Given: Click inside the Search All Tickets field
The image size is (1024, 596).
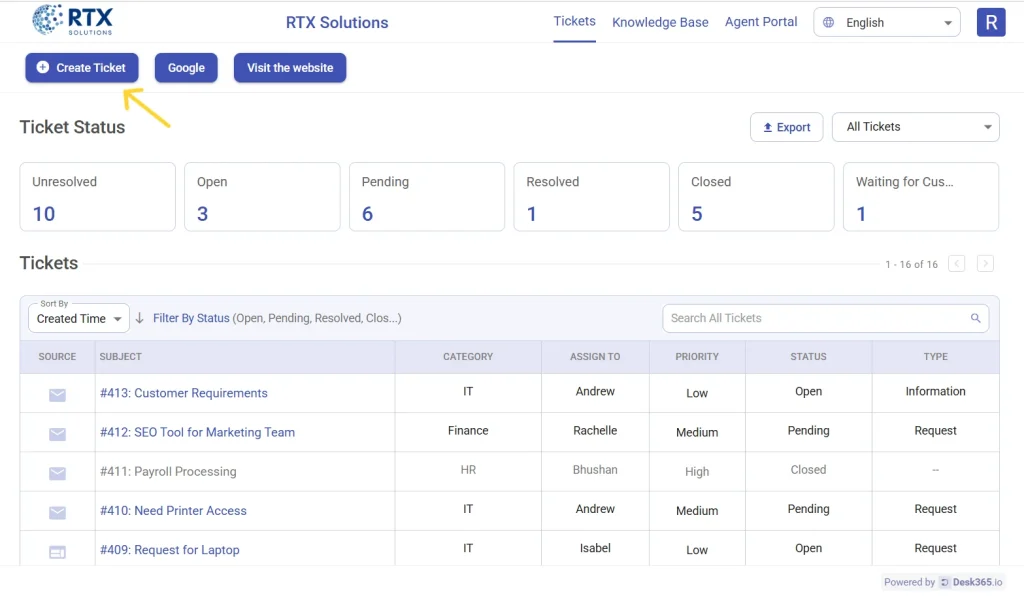Looking at the screenshot, I should click(820, 317).
